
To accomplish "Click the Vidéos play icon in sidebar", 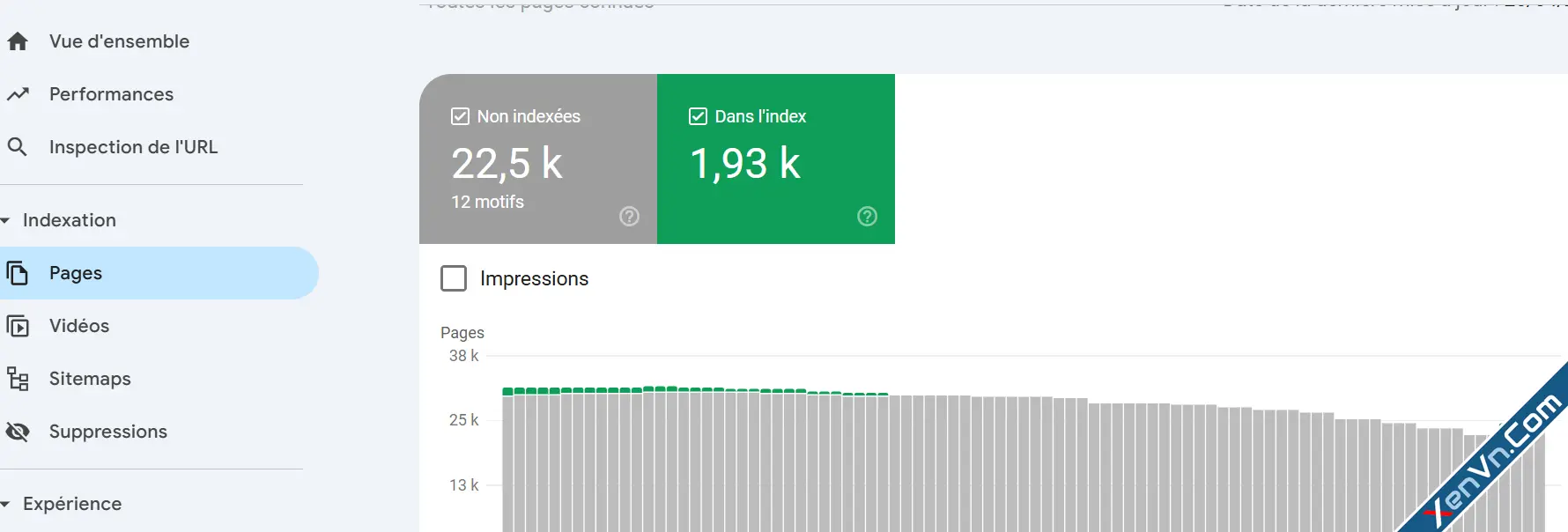I will 18,326.
